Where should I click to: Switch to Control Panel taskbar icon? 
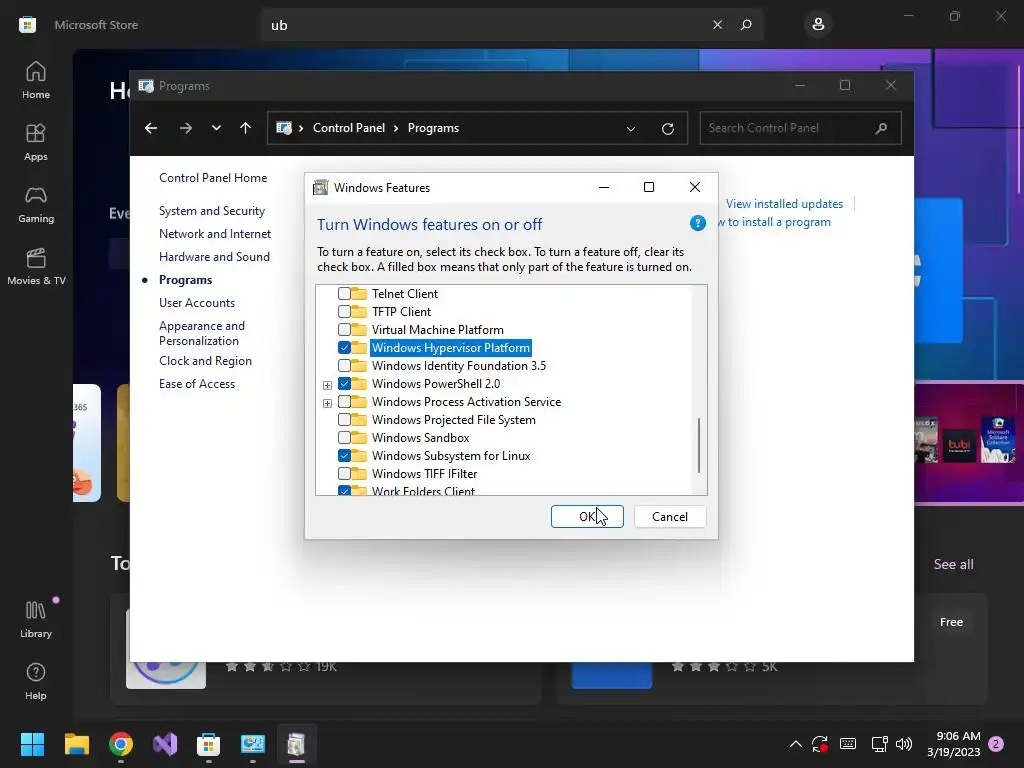pos(253,744)
